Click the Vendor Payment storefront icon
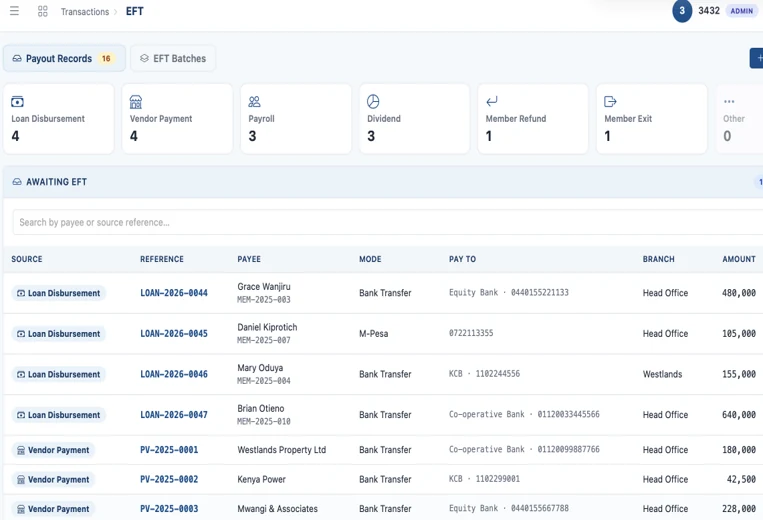Viewport: 763px width, 520px height. [136, 101]
